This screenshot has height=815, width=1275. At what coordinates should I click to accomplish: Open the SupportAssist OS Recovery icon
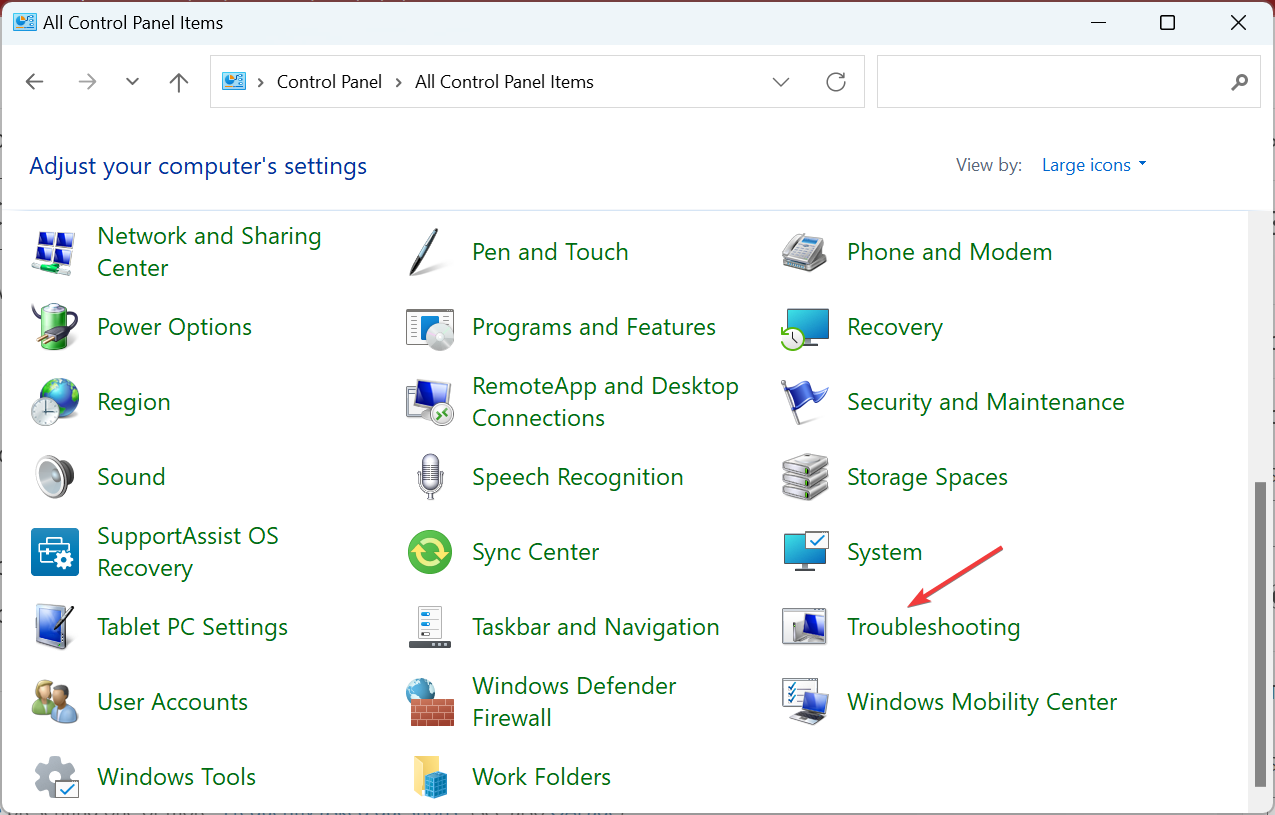tap(55, 552)
